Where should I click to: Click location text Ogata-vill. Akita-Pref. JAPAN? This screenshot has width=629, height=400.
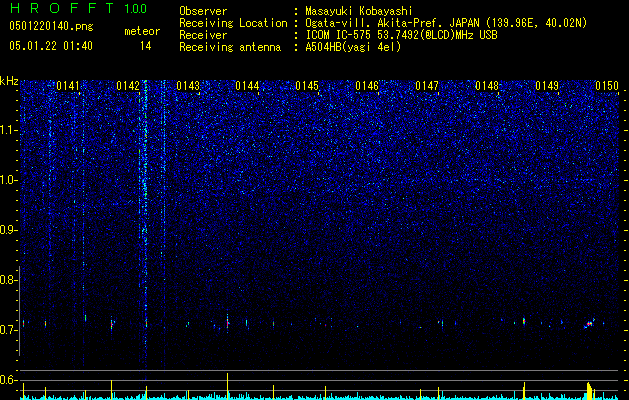[x=393, y=23]
